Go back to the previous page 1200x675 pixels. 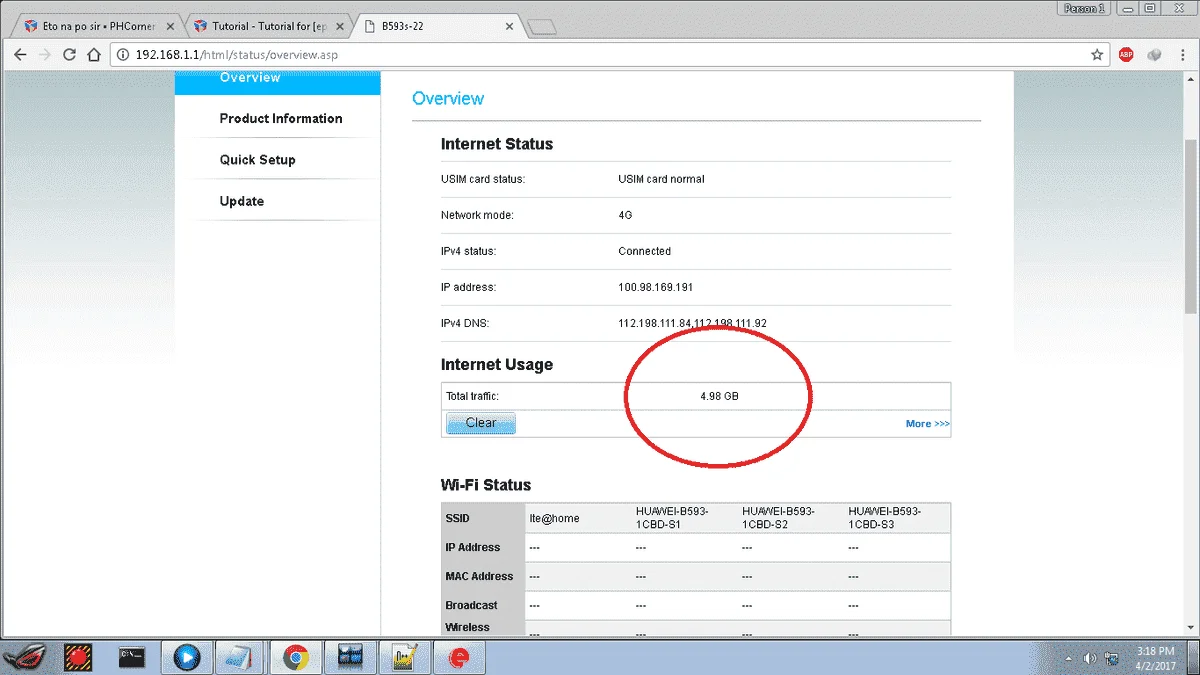tap(20, 55)
